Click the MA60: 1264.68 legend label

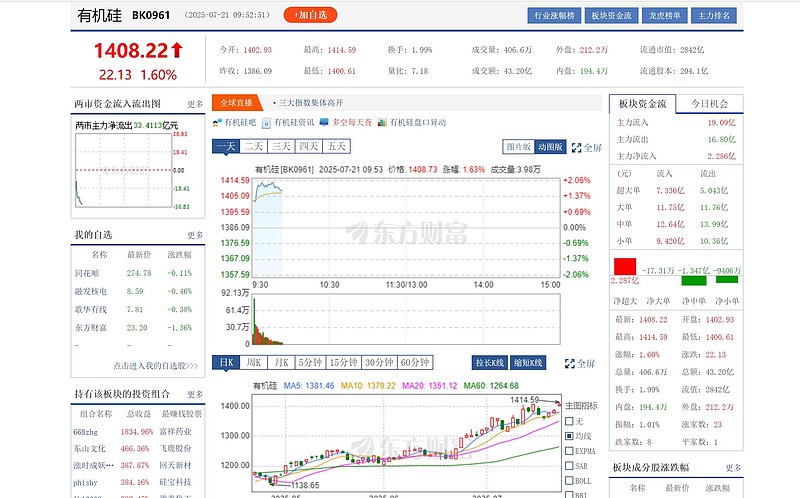click(491, 386)
